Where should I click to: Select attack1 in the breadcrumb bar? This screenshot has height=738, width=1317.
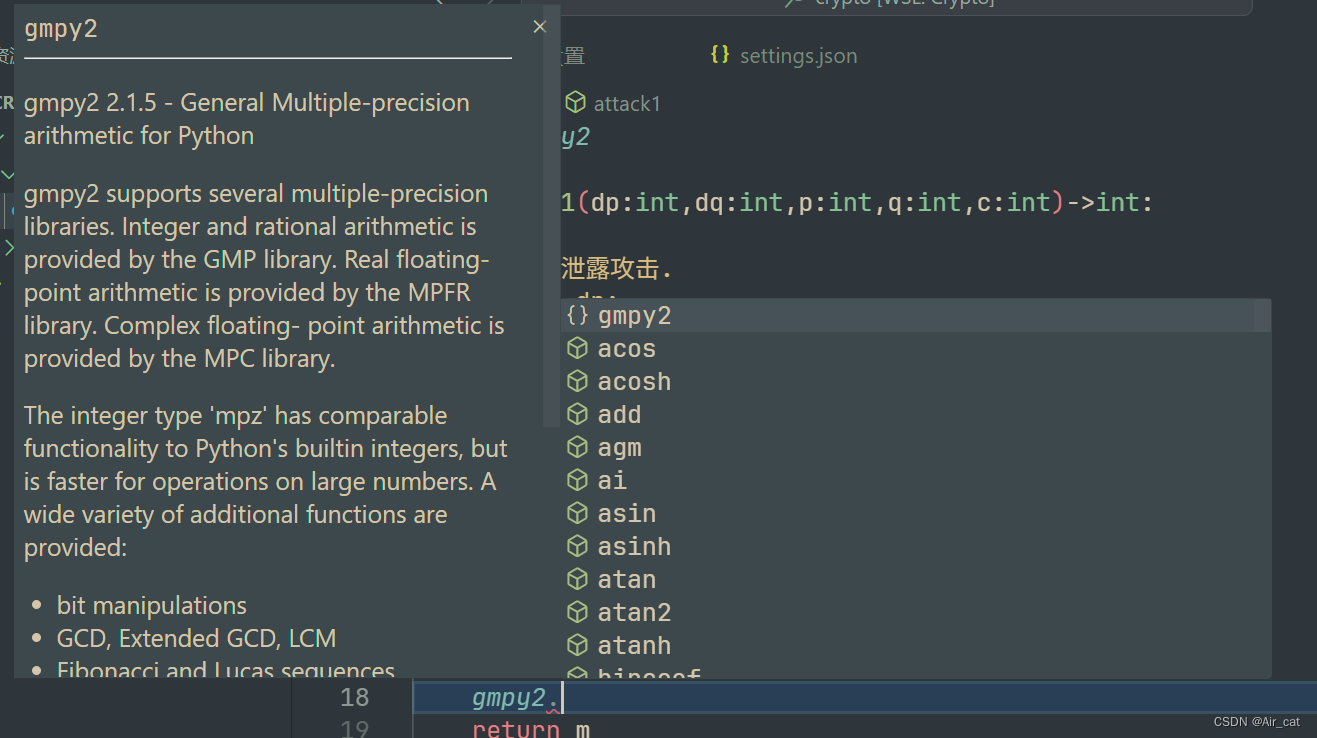click(x=627, y=104)
